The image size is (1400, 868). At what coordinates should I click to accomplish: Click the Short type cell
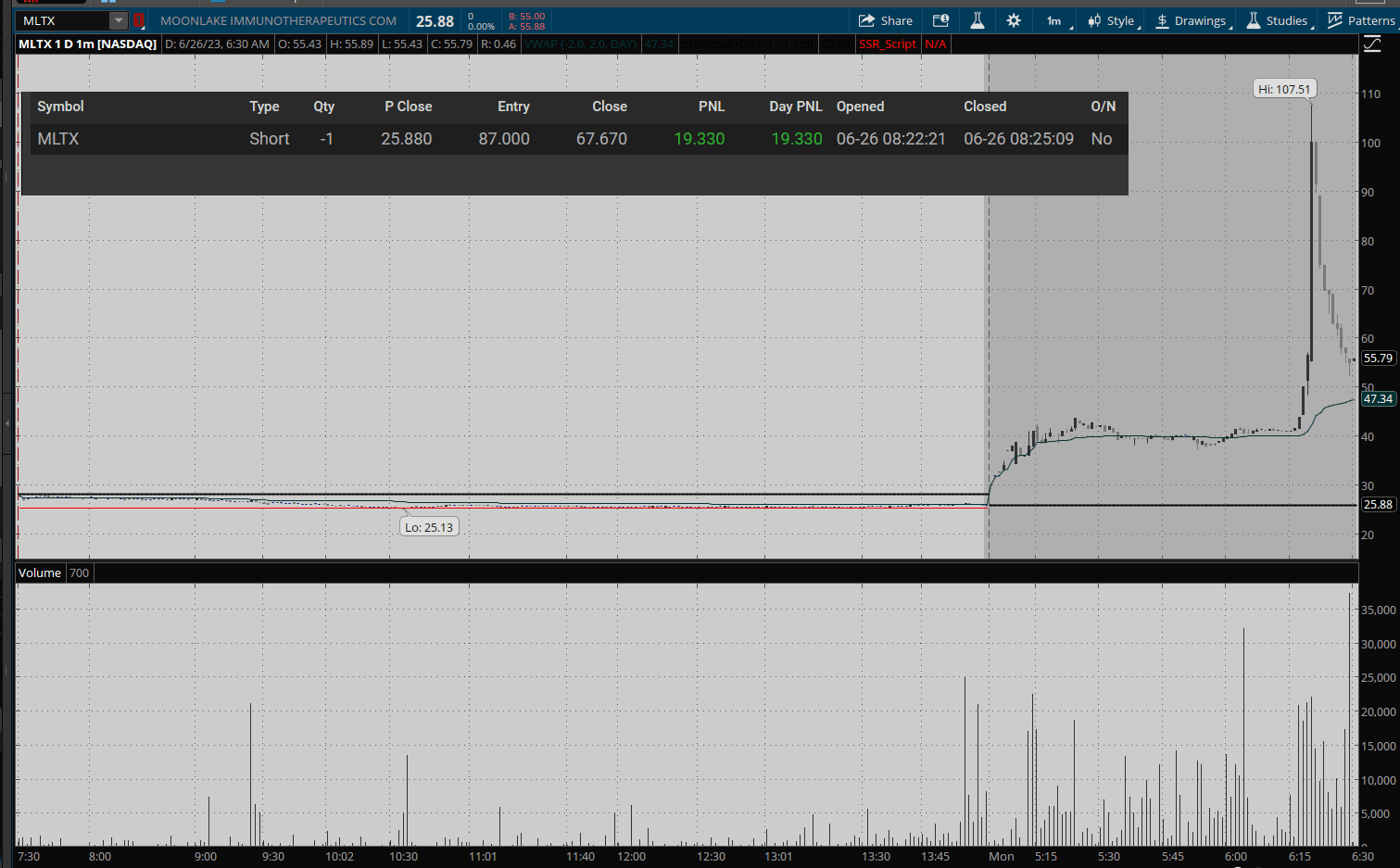pyautogui.click(x=270, y=139)
